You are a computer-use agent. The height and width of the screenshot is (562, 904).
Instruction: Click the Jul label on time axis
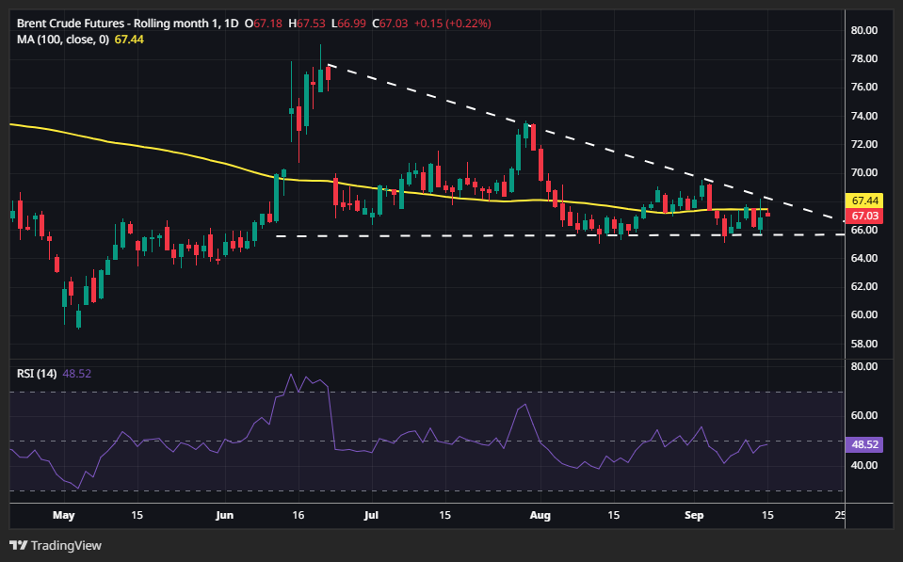[371, 516]
